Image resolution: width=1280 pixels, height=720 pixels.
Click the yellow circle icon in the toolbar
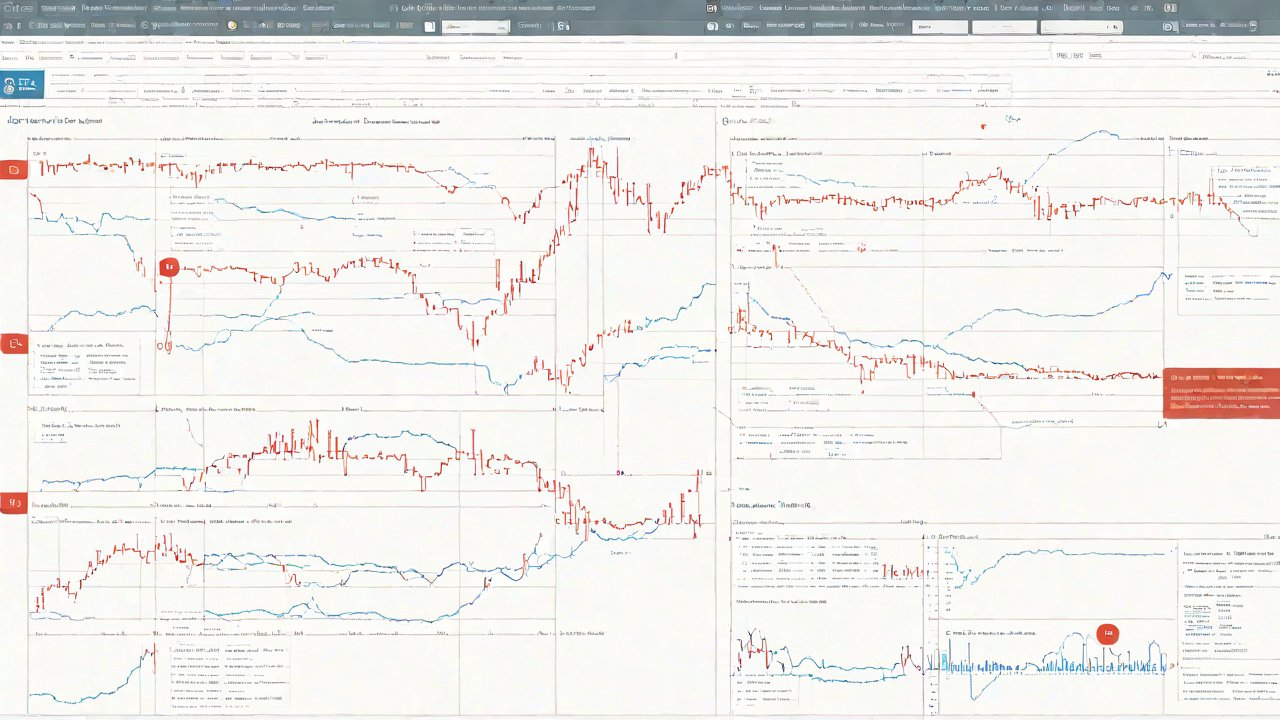click(x=233, y=26)
